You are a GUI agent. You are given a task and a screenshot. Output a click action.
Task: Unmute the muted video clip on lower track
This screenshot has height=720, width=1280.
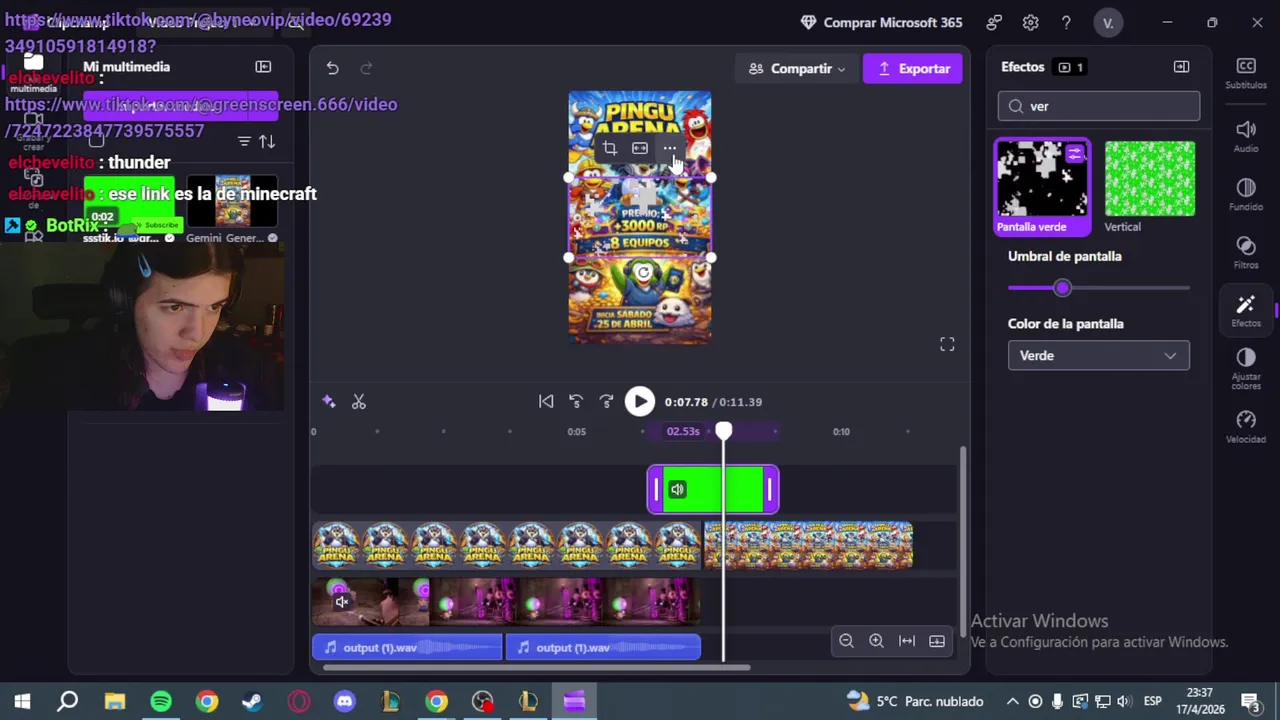point(341,601)
